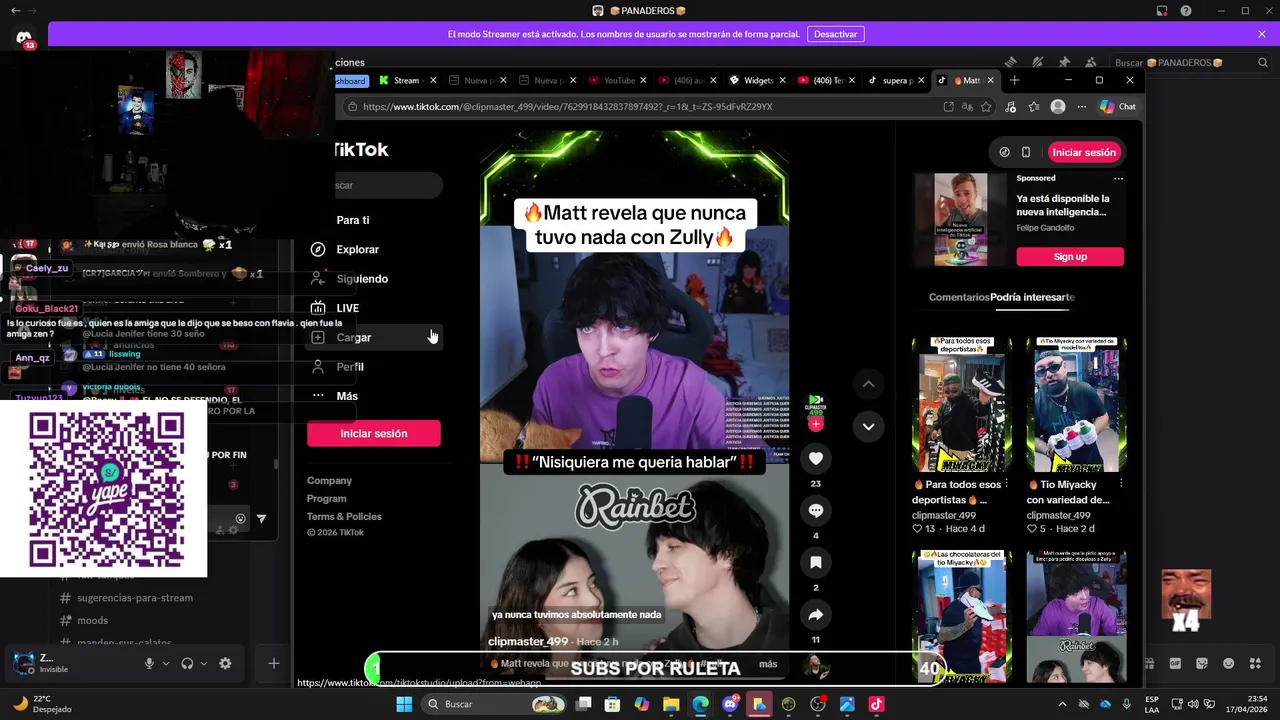
Task: Open TikTok app from Windows taskbar
Action: click(876, 704)
